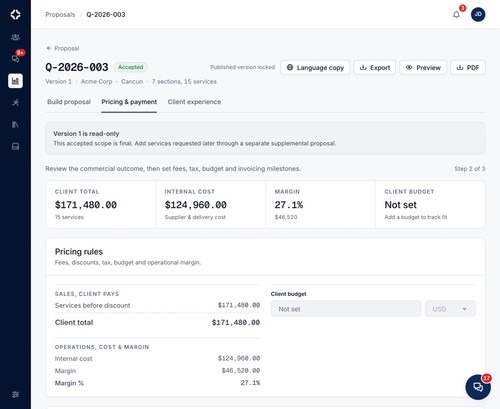Click the Acme Corp text in subtitle
The height and width of the screenshot is (409, 500).
(96, 82)
